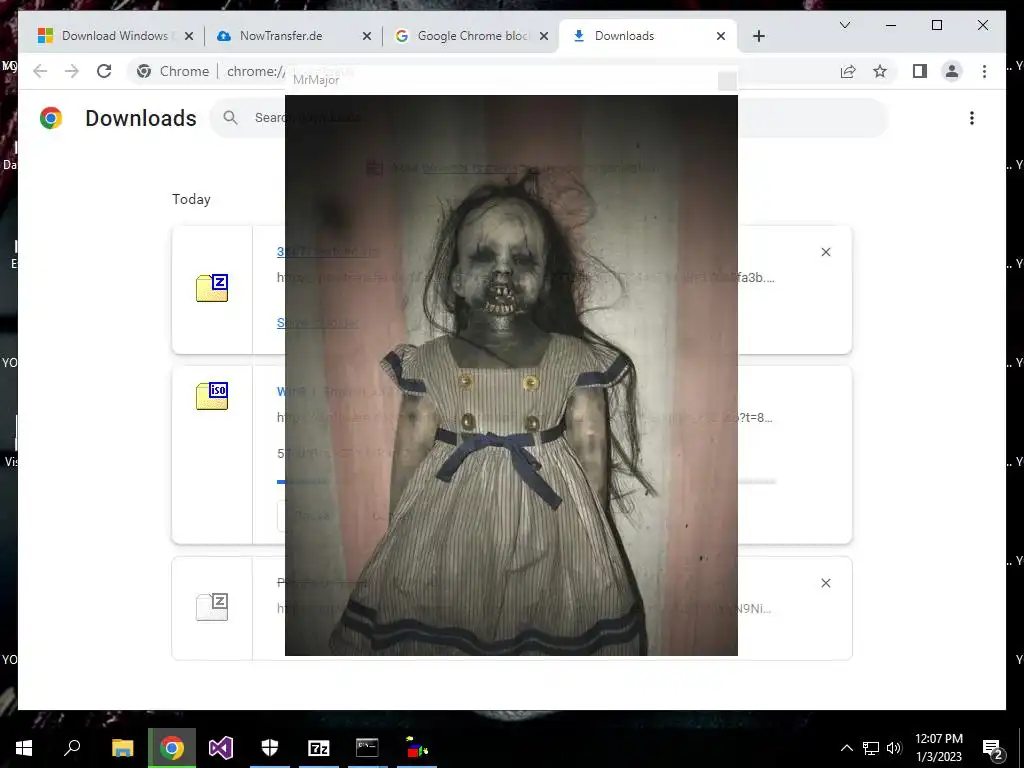Image resolution: width=1024 pixels, height=768 pixels.
Task: Click the 7z archive file icon
Action: (212, 288)
